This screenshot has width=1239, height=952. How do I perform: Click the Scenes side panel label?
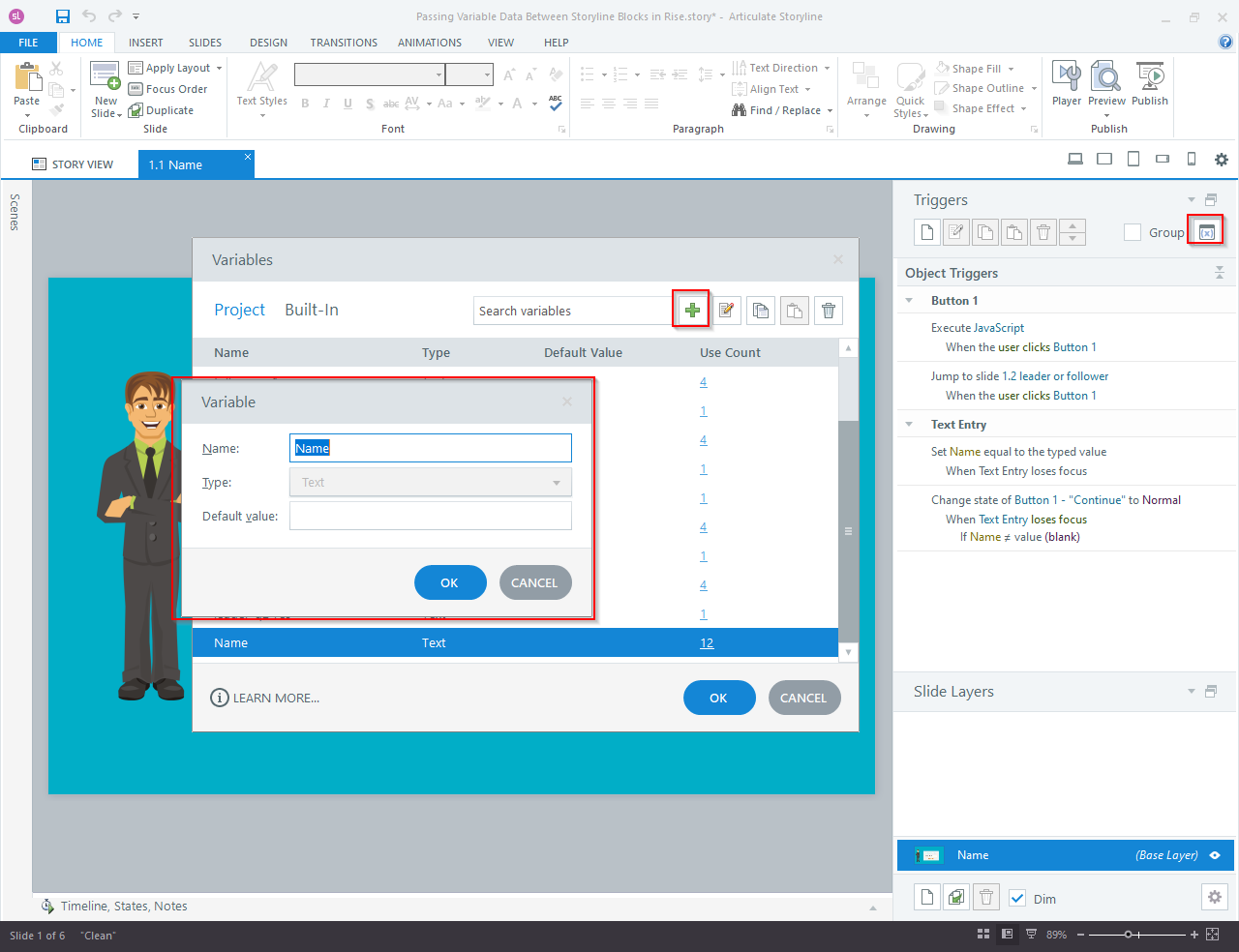[x=15, y=212]
